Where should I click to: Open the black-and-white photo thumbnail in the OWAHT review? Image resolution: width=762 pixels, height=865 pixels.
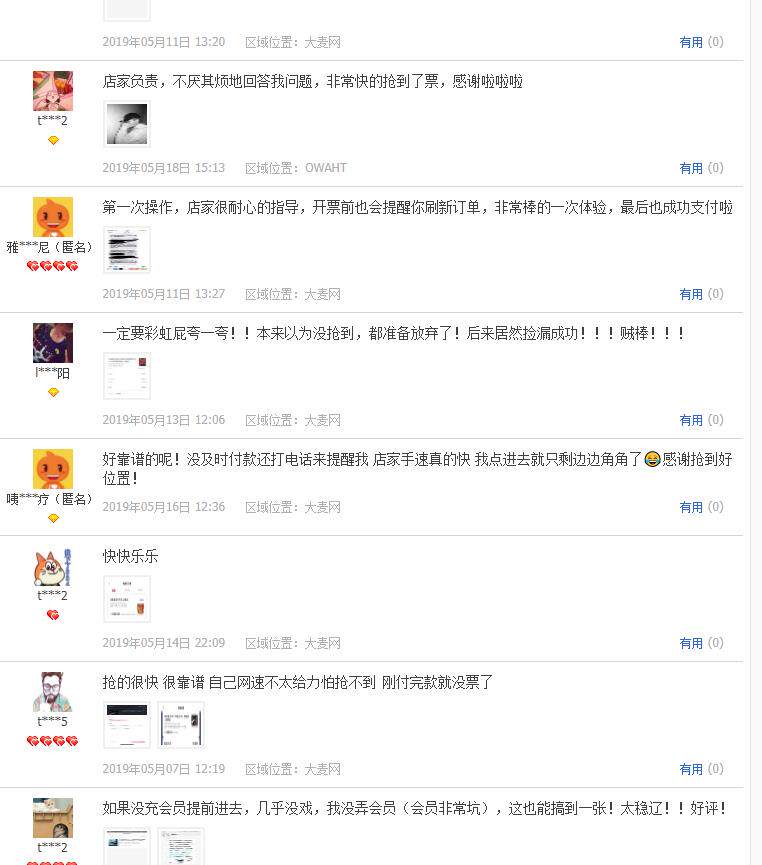tap(127, 124)
